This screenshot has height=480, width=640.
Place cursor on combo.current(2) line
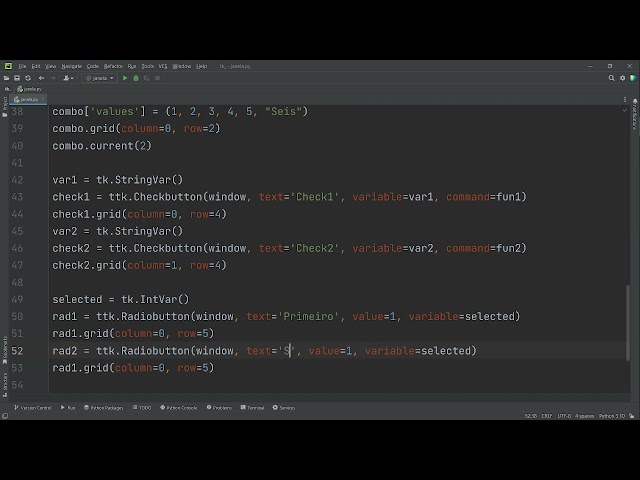(x=102, y=146)
